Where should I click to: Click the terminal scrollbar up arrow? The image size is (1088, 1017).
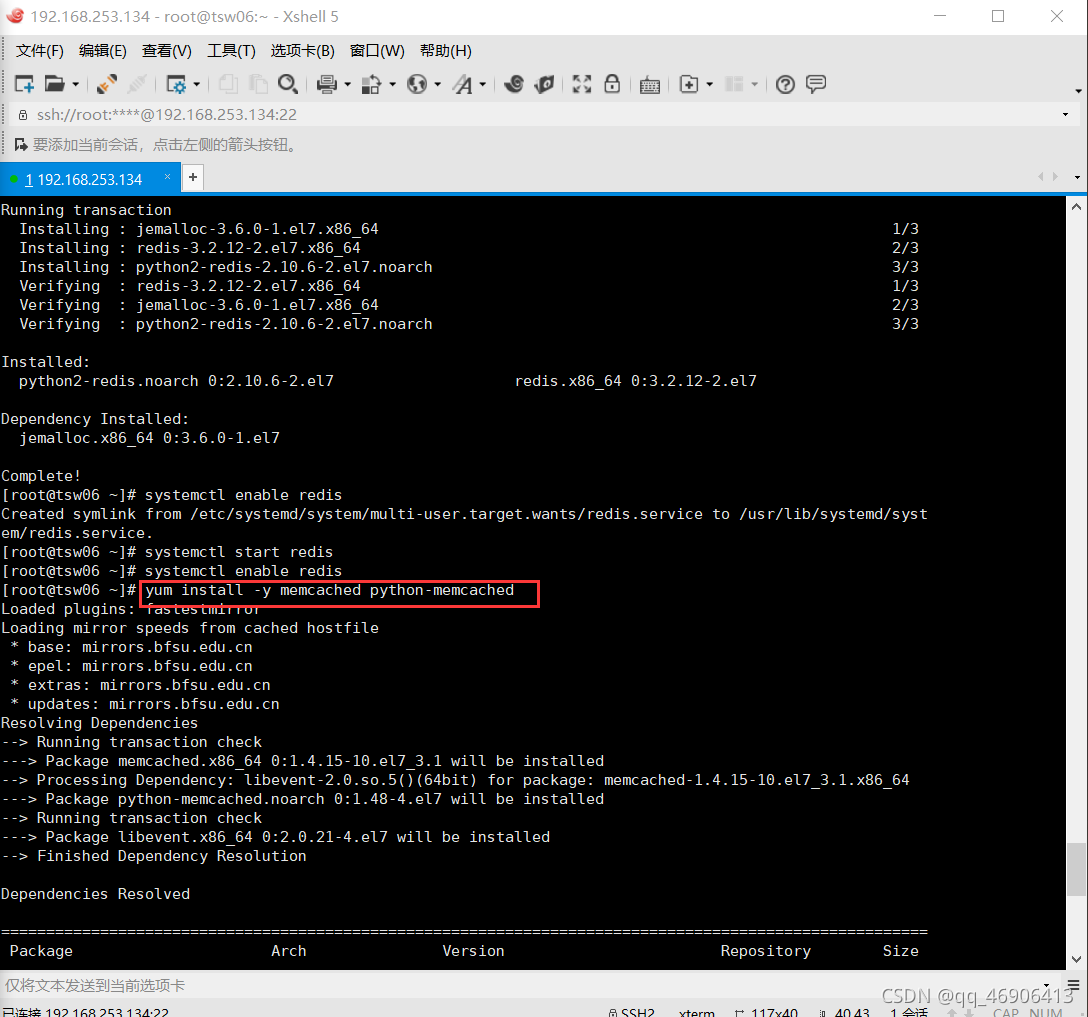(x=1076, y=207)
